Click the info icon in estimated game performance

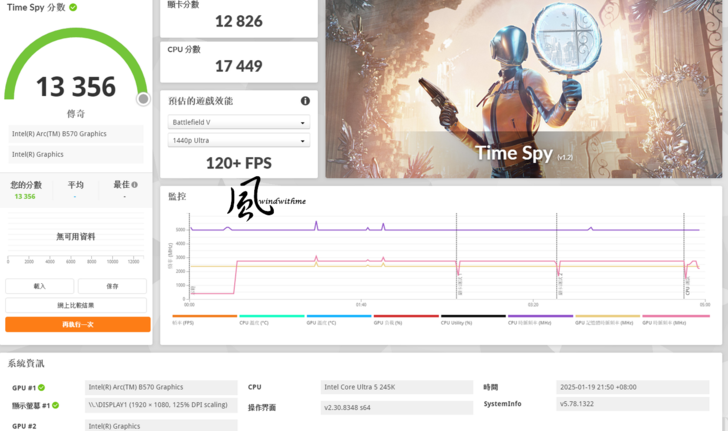(x=305, y=101)
